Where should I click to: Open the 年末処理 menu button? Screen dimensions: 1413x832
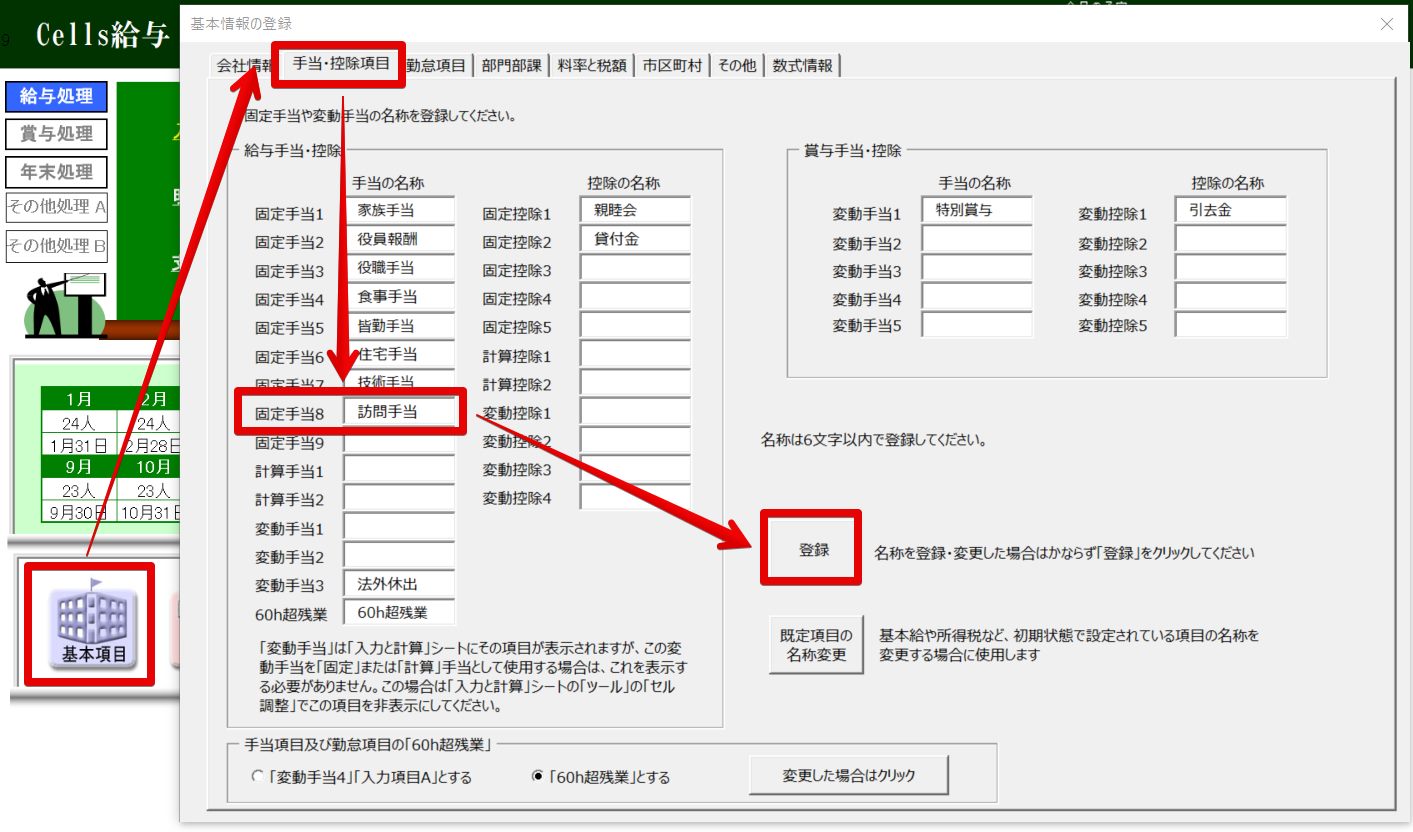(x=56, y=171)
